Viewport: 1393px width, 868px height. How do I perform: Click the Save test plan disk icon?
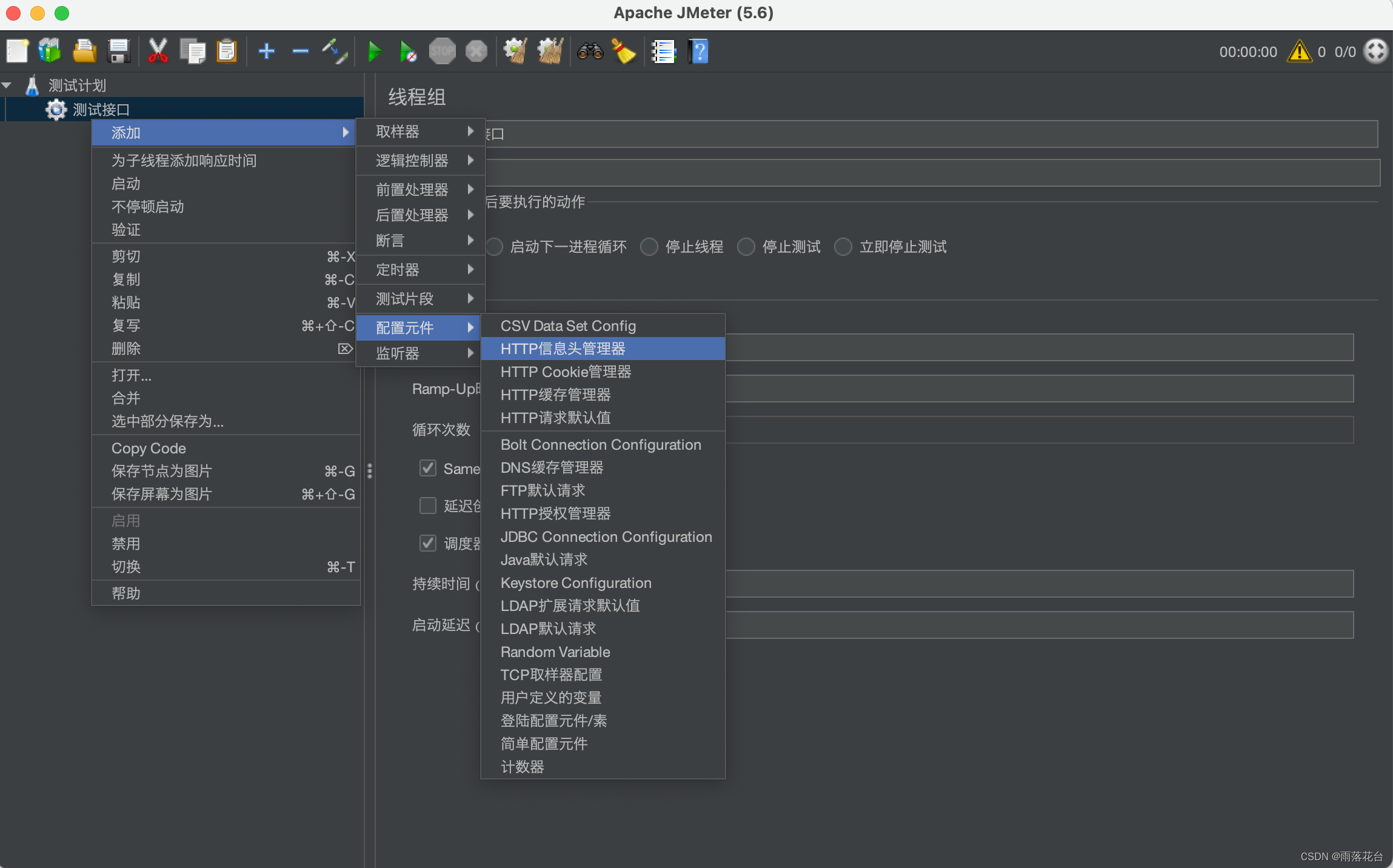pos(119,52)
